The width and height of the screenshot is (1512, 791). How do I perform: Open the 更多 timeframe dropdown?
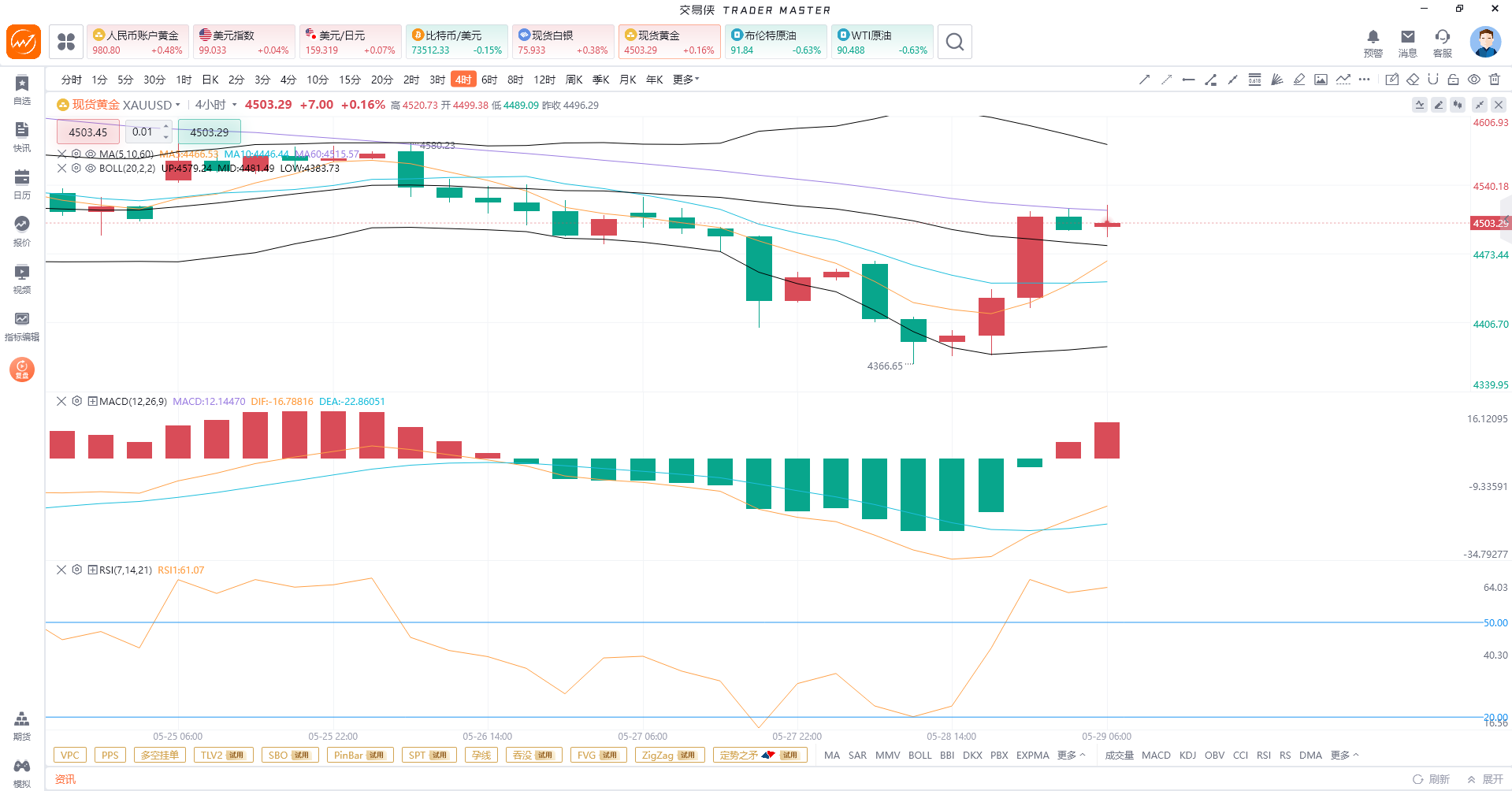(x=685, y=80)
